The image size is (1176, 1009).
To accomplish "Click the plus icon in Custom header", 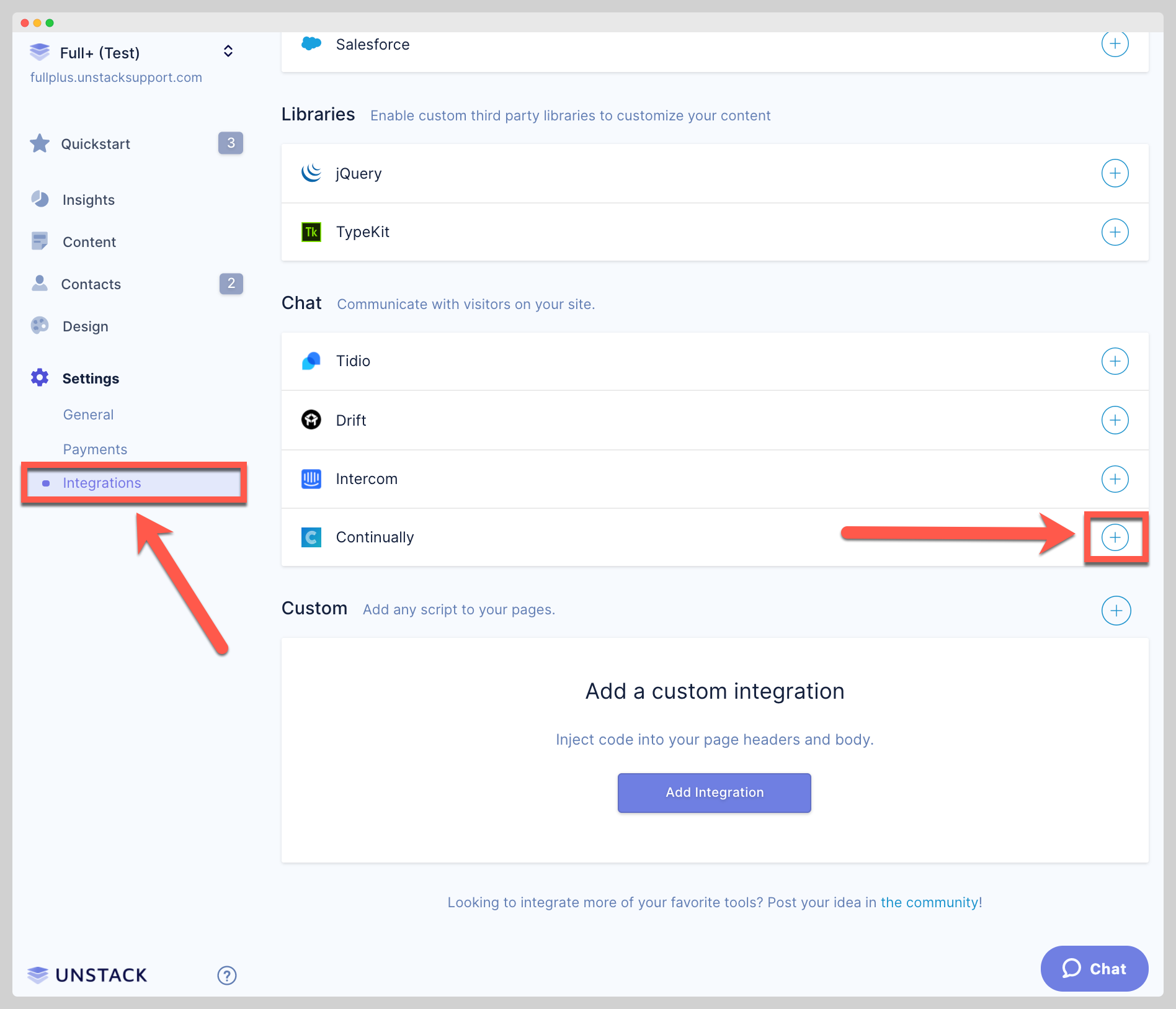I will pos(1116,611).
